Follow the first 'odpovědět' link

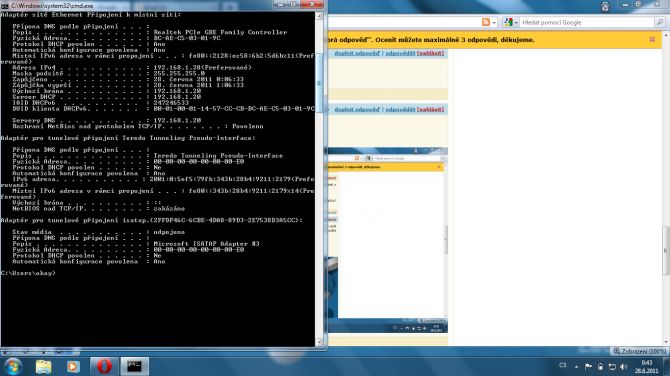point(400,53)
